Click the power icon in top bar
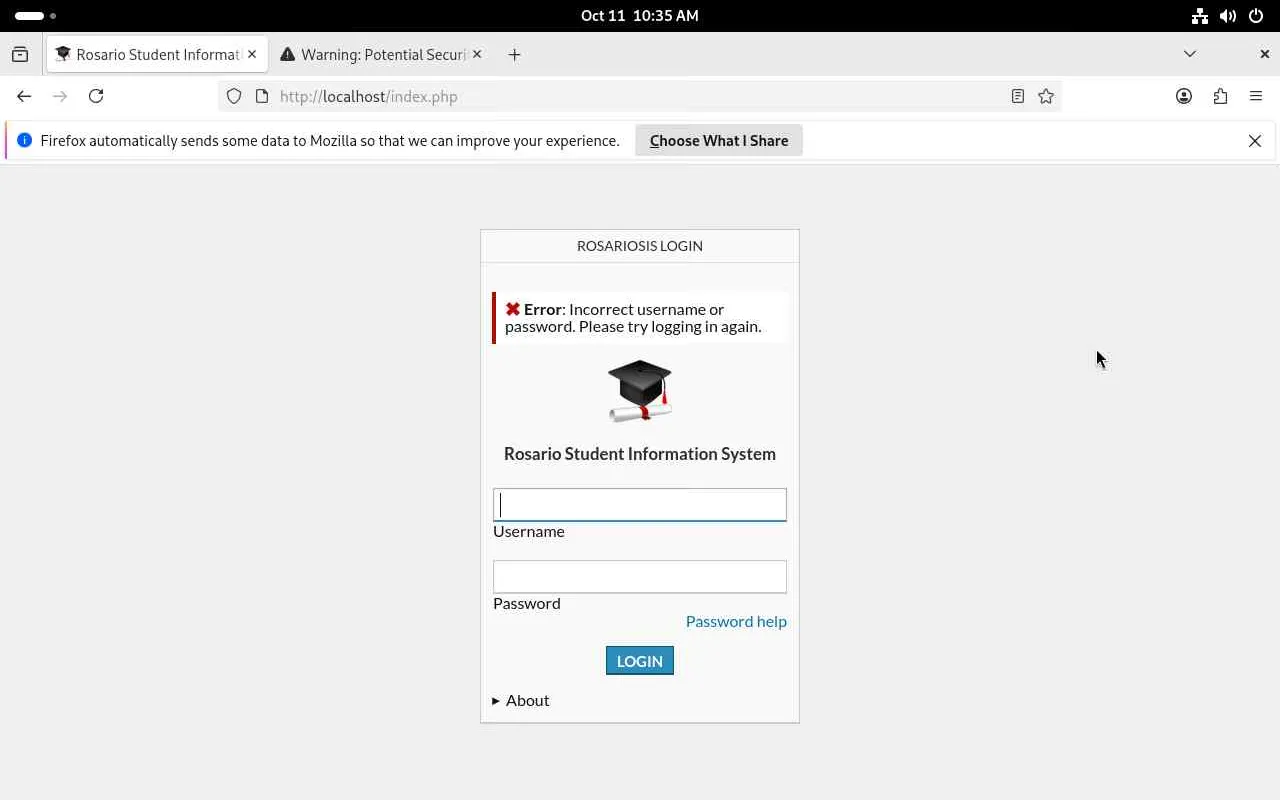The image size is (1280, 800). [1256, 16]
